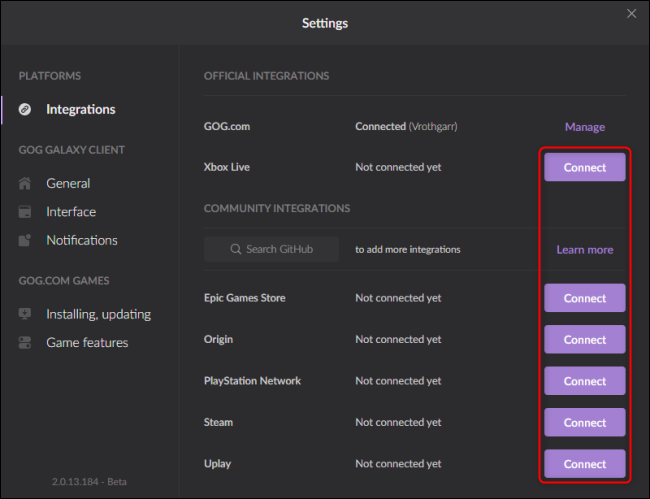
Task: Connect the Steam account
Action: (584, 422)
